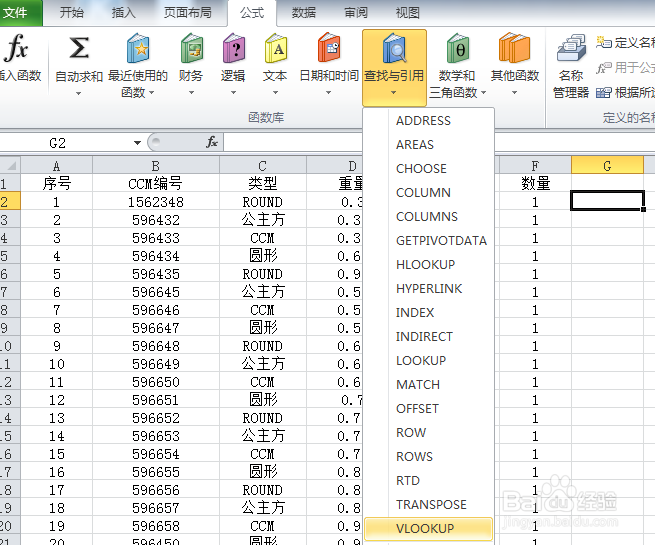This screenshot has width=655, height=545.
Task: Open the Name Box dropdown arrow
Action: point(137,143)
